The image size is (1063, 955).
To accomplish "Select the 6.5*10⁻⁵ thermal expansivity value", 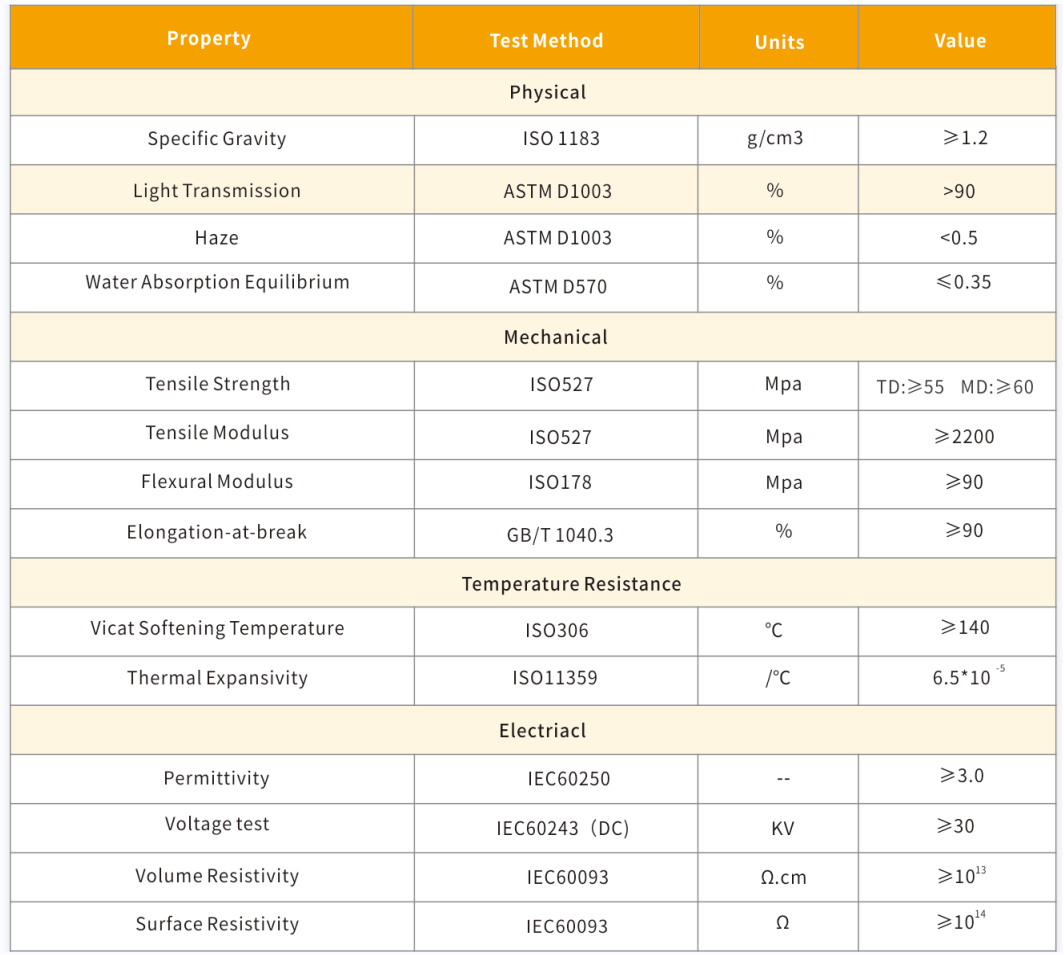I will pos(964,678).
